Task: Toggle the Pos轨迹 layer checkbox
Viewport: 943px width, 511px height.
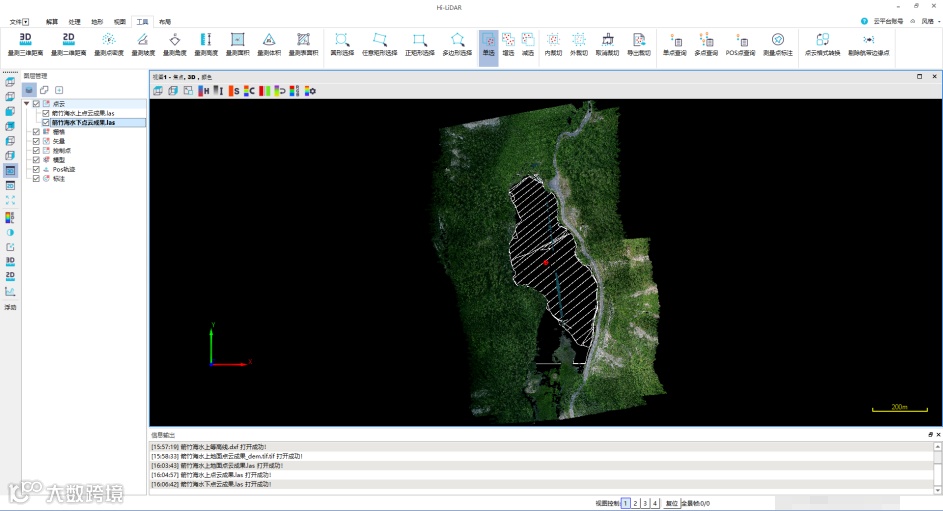Action: [37, 169]
